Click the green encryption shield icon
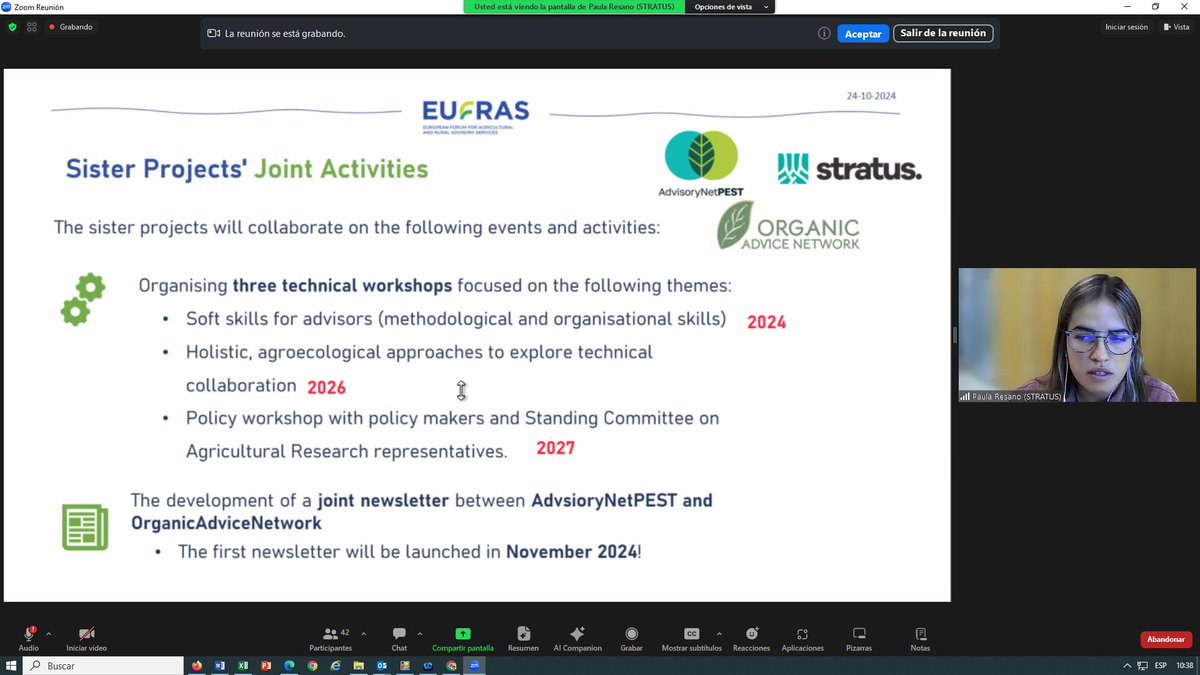This screenshot has width=1200, height=675. [x=12, y=27]
